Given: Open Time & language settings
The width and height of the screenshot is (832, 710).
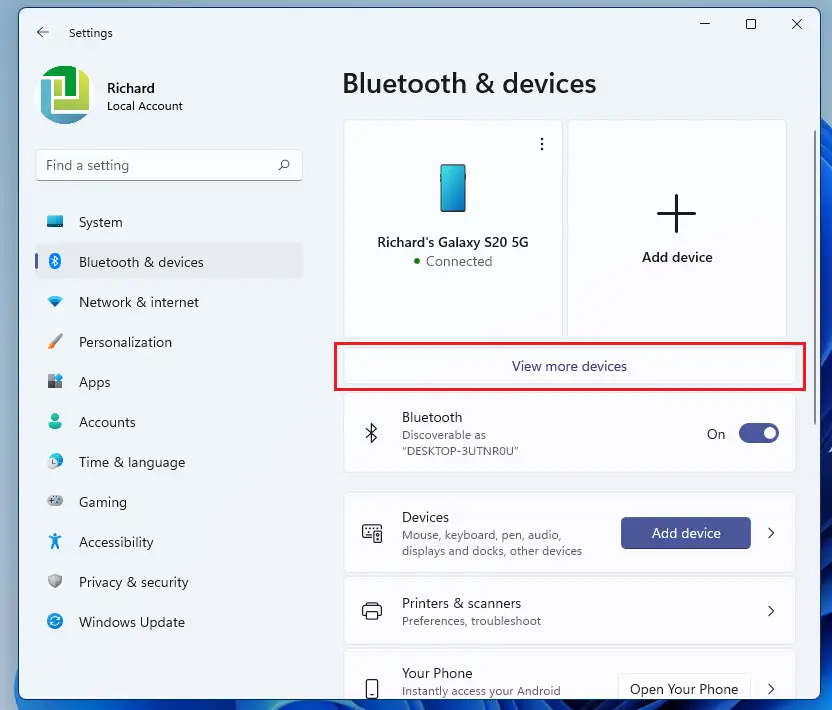Looking at the screenshot, I should 169,462.
